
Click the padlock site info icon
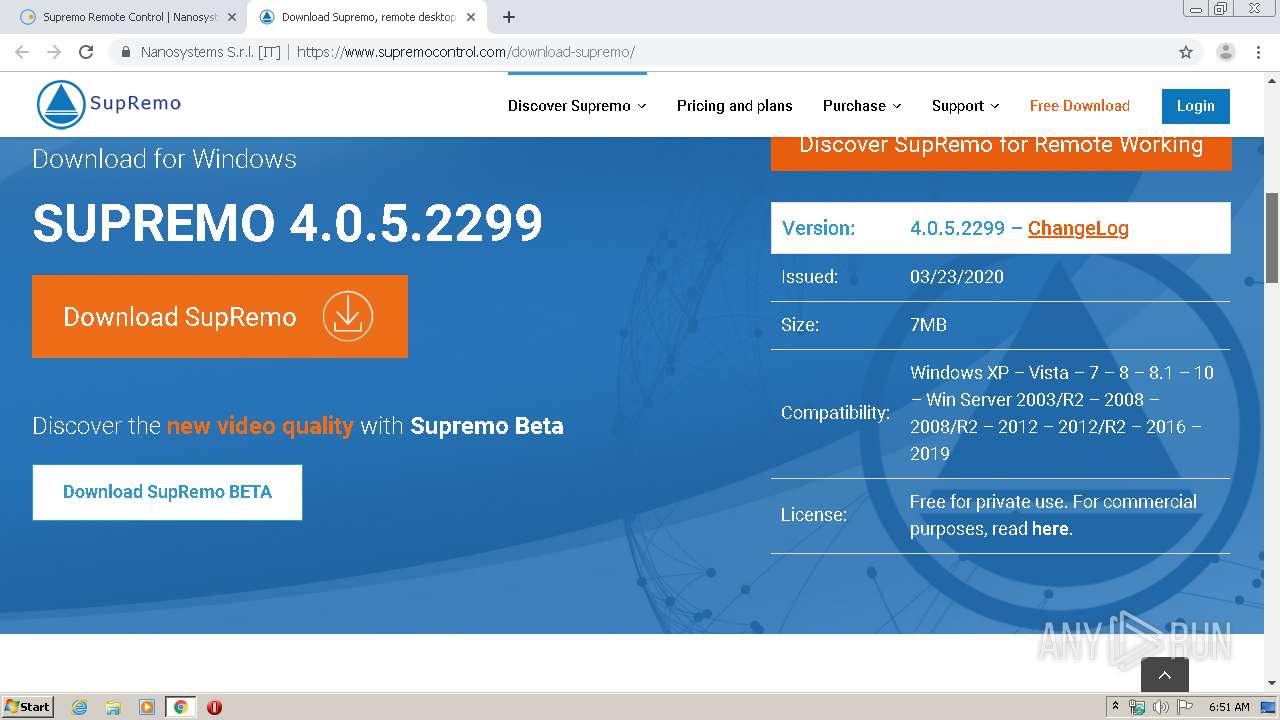pos(126,52)
